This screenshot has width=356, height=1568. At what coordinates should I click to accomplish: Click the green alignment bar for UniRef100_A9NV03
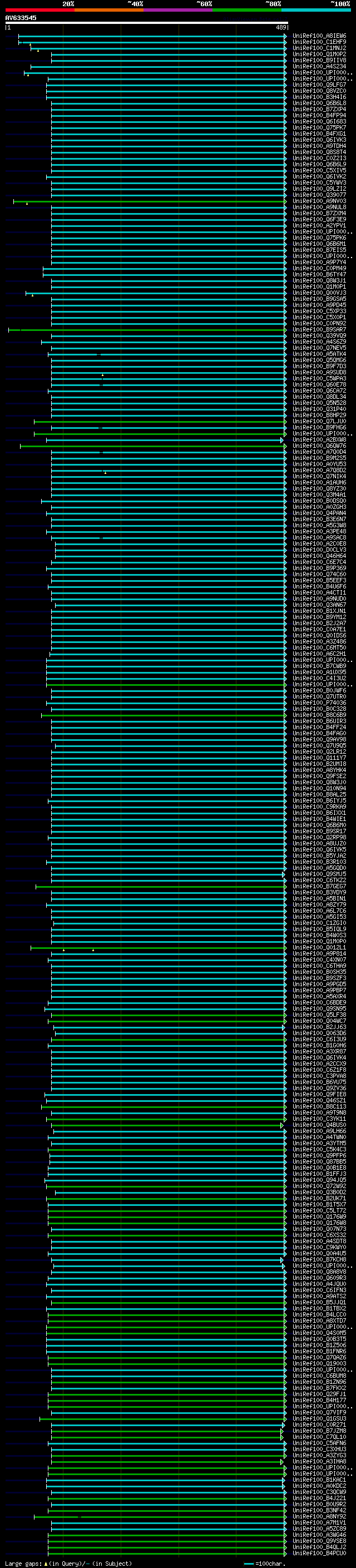(x=150, y=201)
